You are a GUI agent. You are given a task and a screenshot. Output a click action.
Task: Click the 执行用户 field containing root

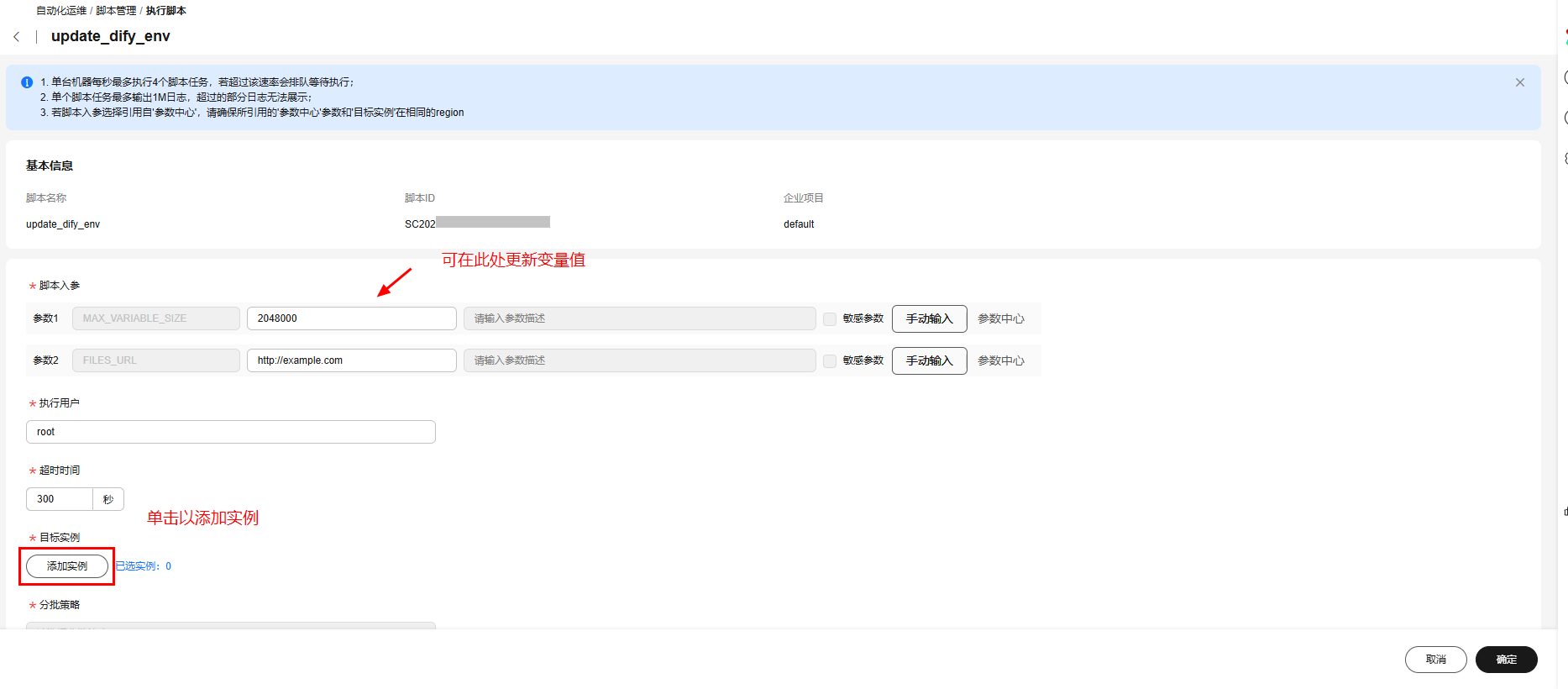tap(231, 432)
